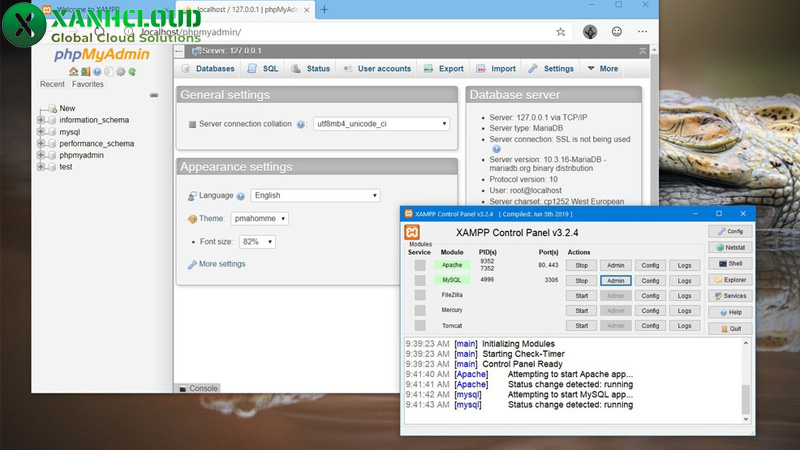
Task: Click the log out door icon in phpMyAdmin
Action: (85, 71)
